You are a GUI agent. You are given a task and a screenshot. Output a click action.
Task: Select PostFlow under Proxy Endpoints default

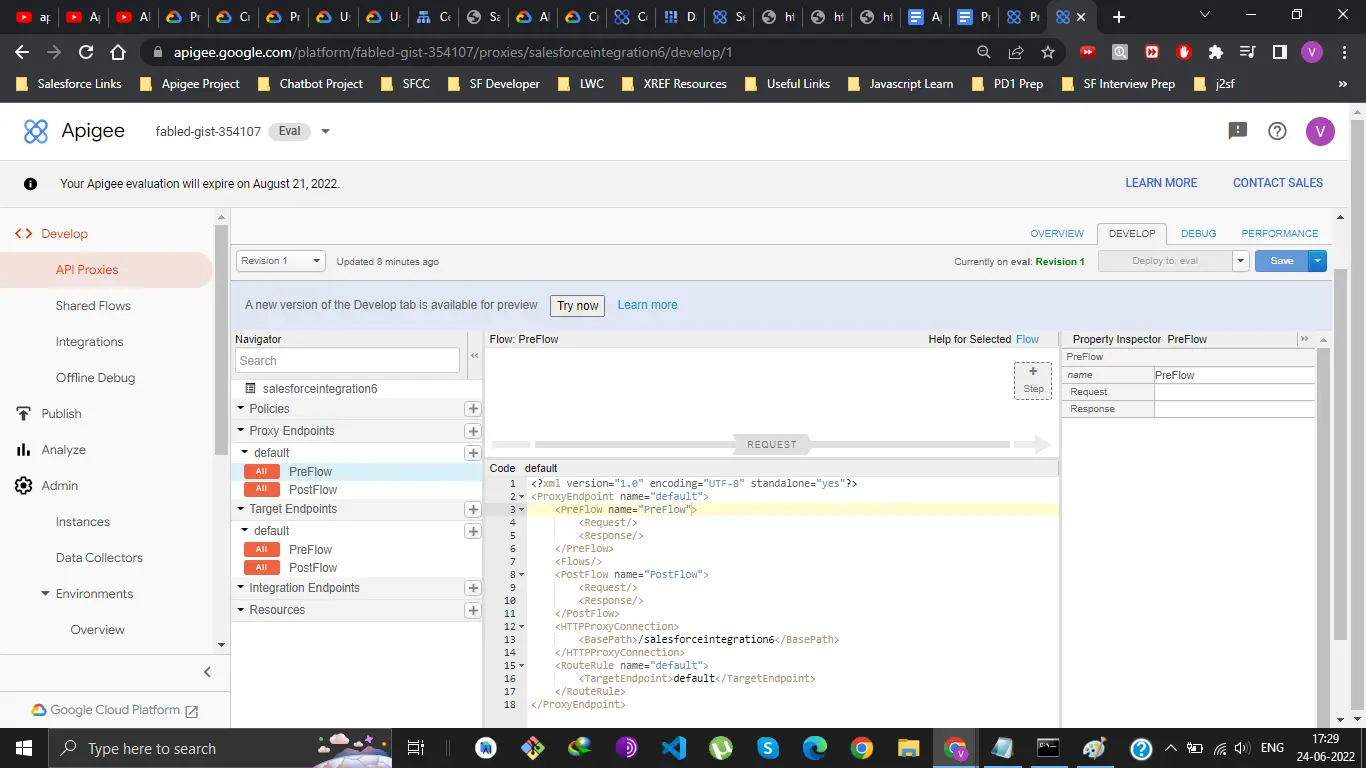[x=313, y=490]
